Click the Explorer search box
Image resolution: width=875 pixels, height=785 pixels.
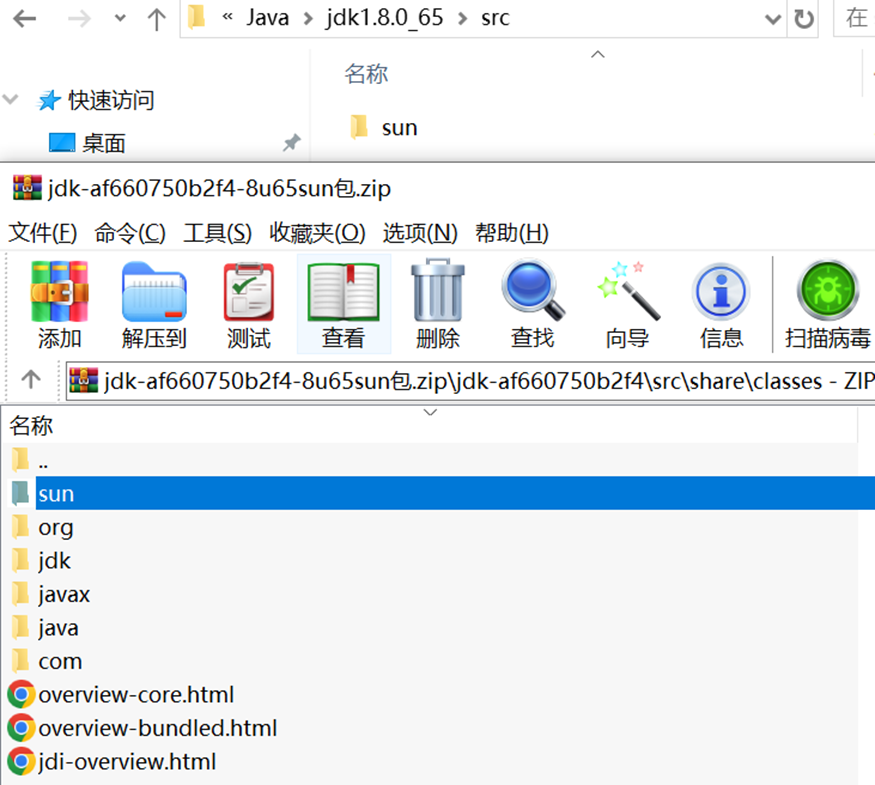click(x=855, y=18)
